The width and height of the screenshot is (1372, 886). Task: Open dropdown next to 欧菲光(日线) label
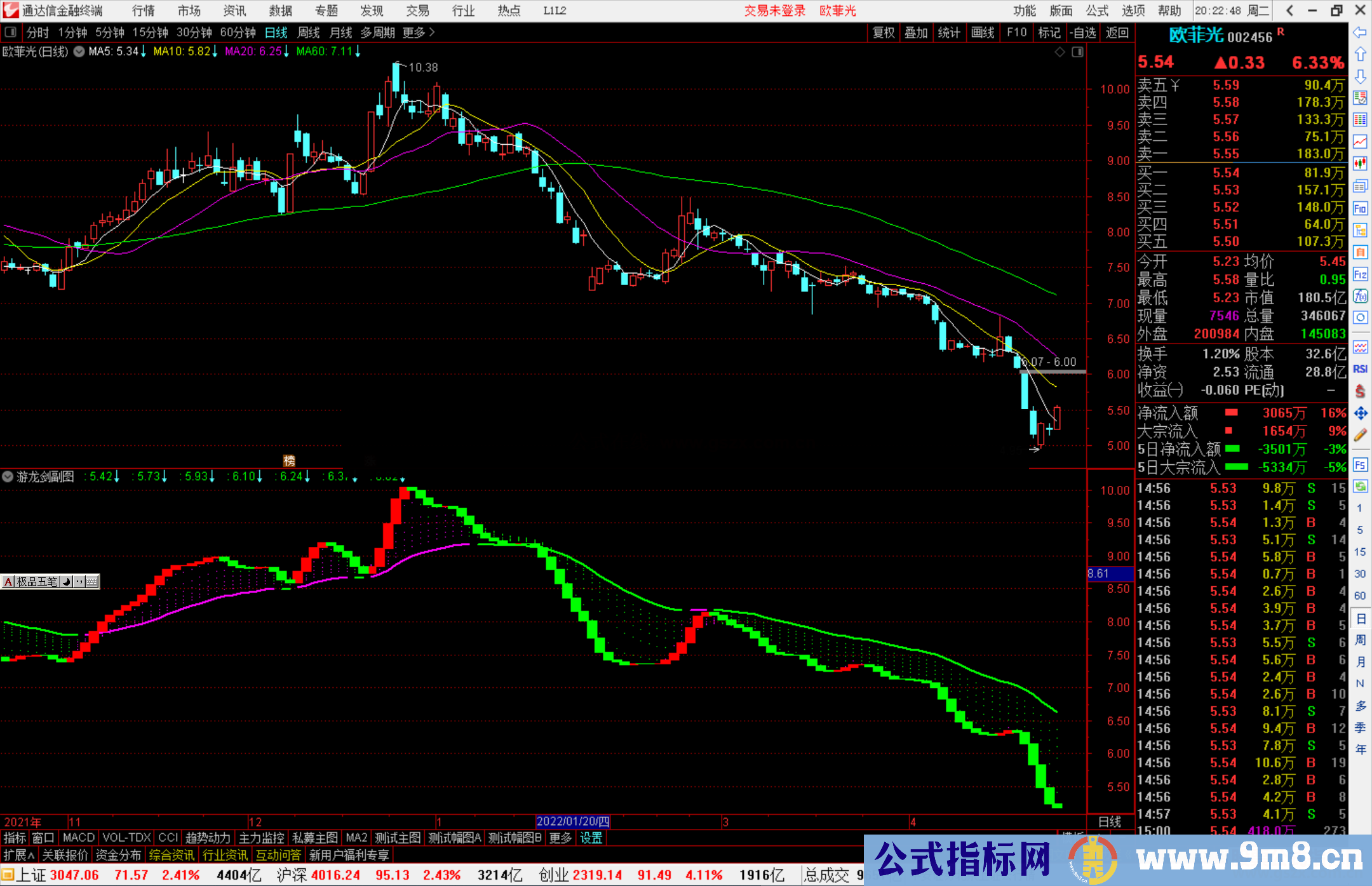(x=79, y=52)
